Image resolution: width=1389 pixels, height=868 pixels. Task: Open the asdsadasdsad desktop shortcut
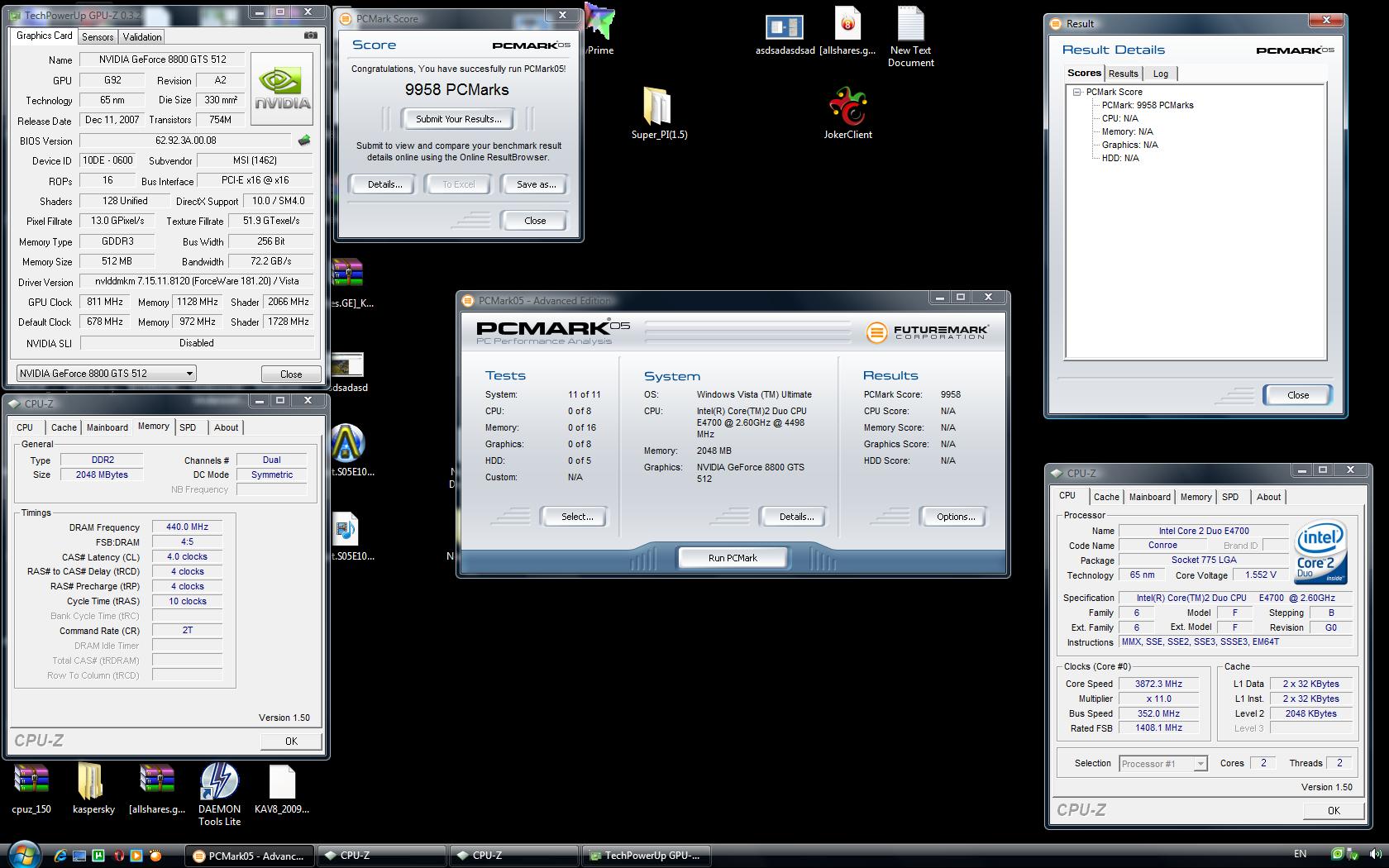[x=785, y=35]
